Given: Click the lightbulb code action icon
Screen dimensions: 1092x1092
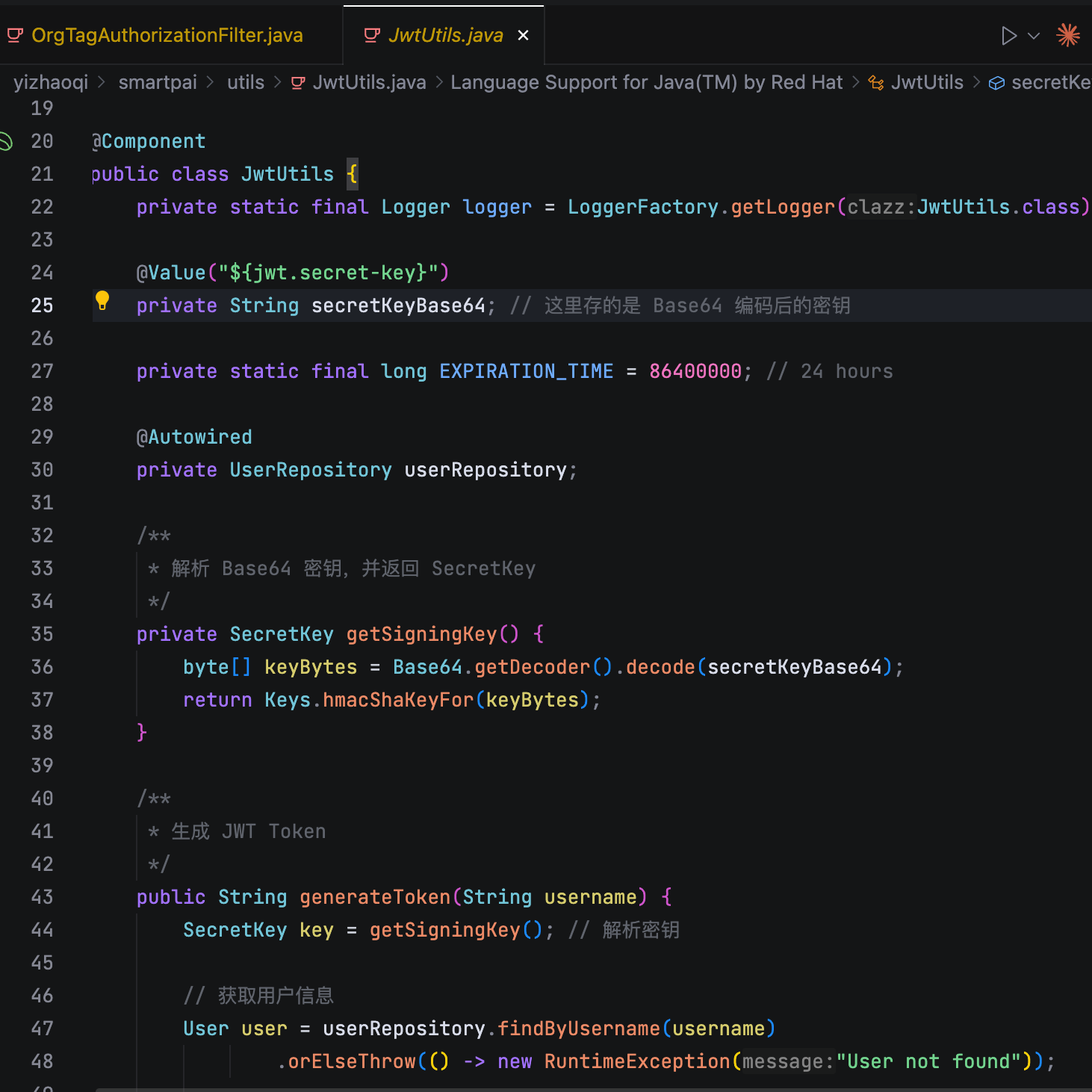Looking at the screenshot, I should point(102,301).
